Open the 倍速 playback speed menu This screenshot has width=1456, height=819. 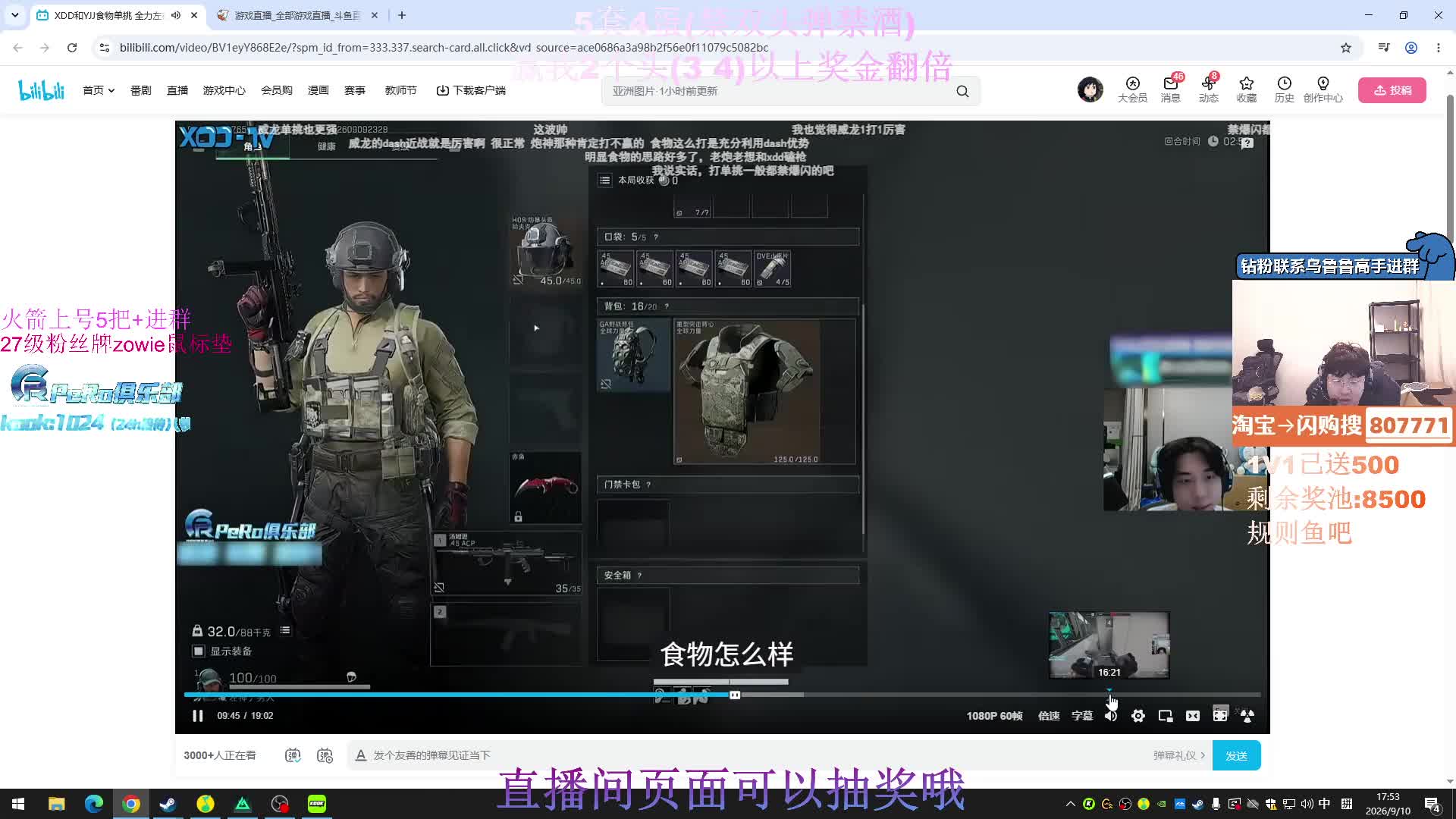point(1049,716)
